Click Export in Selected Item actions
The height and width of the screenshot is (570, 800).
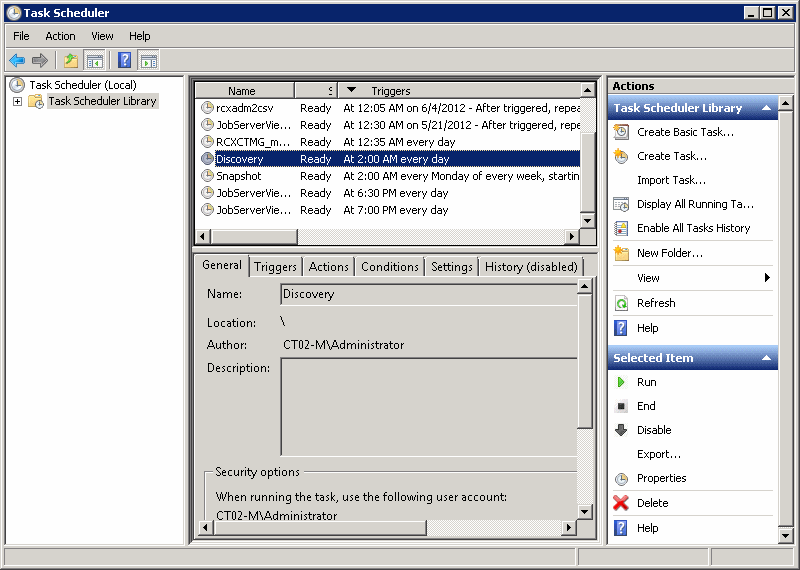pos(658,454)
